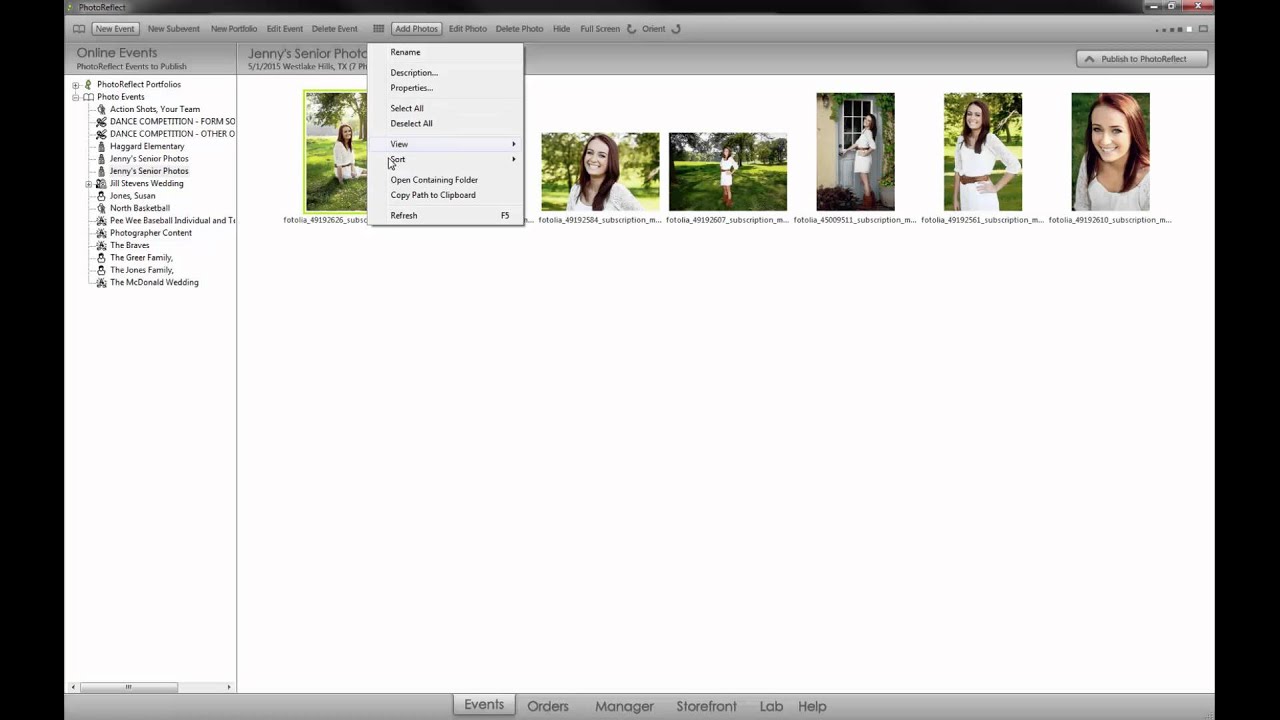Click the tree scrollbar right arrow

tap(228, 687)
